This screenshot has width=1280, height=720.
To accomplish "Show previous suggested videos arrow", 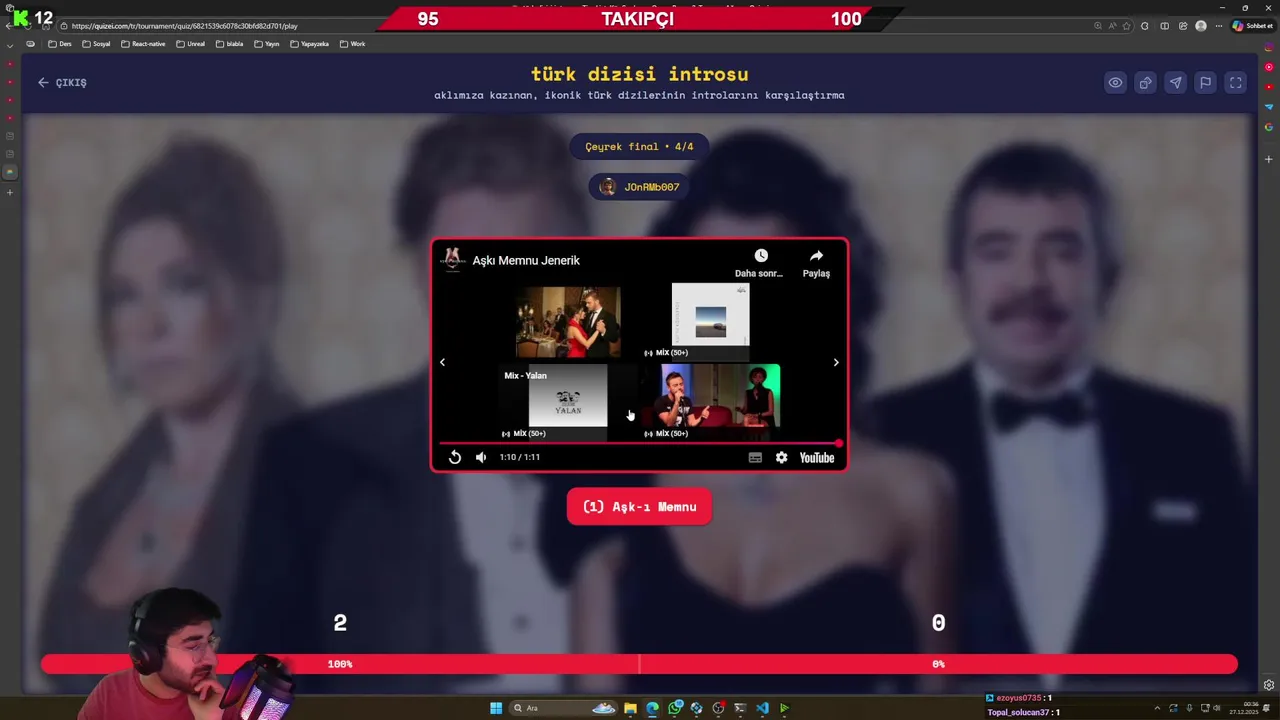I will (442, 362).
